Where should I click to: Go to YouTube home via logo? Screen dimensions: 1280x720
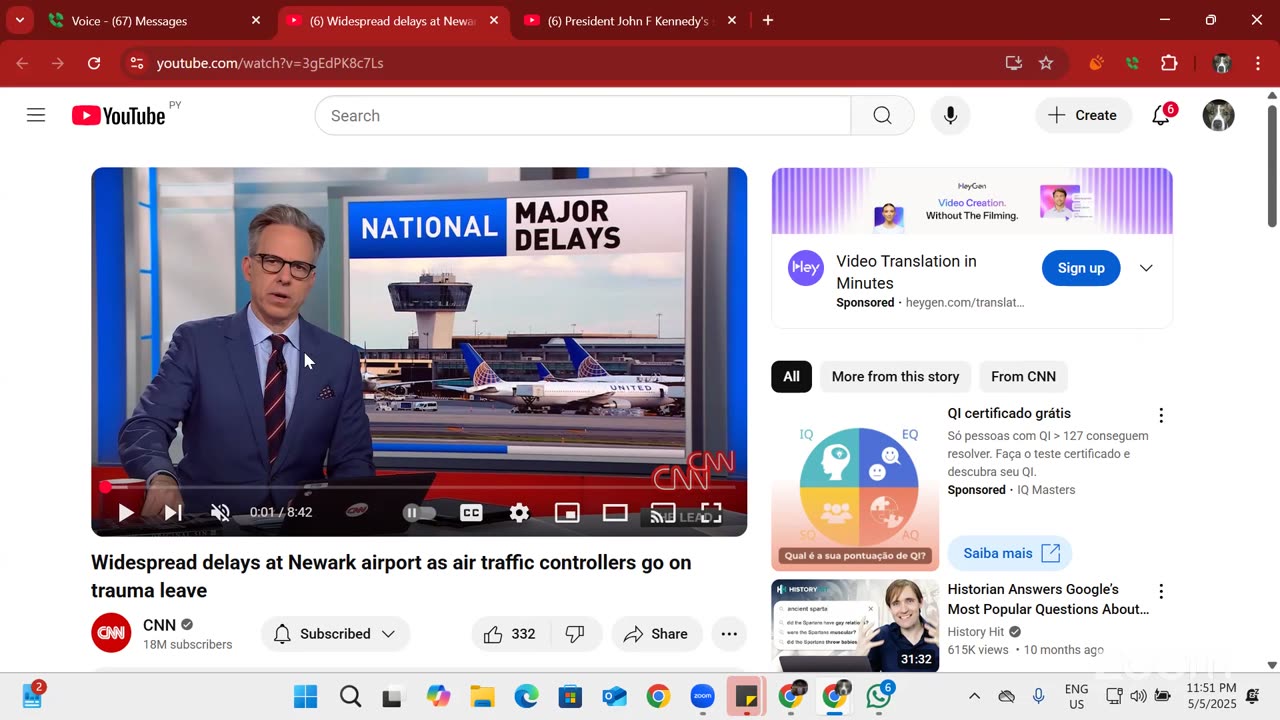click(119, 116)
